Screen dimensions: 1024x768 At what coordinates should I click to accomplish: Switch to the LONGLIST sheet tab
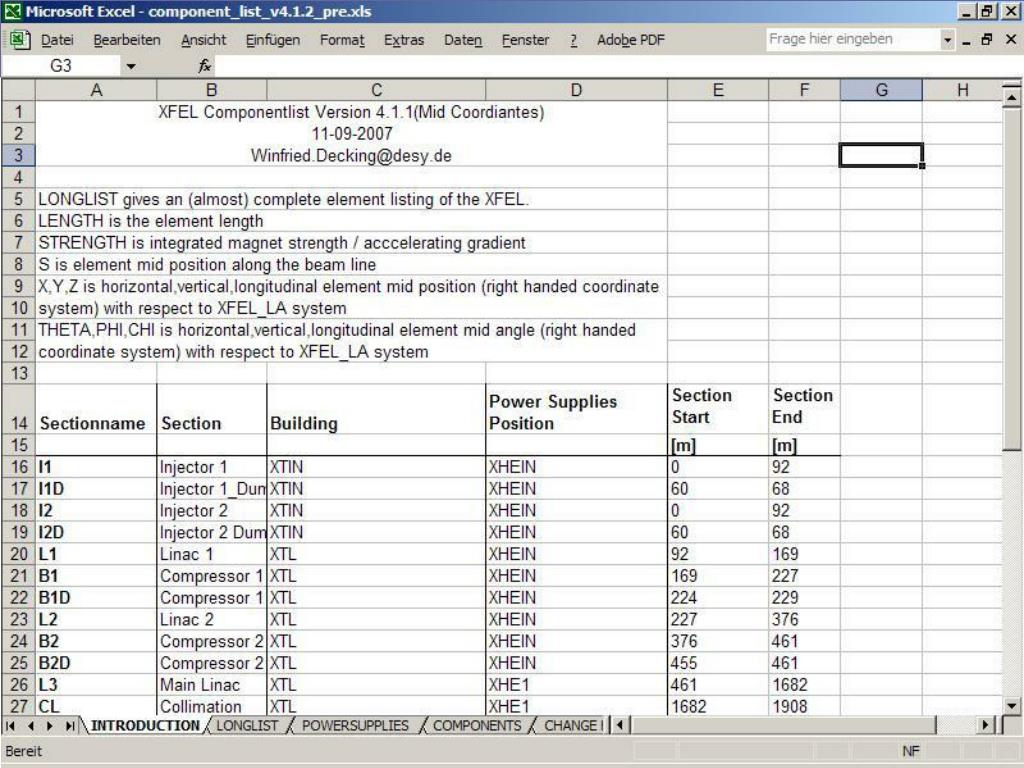(x=247, y=726)
